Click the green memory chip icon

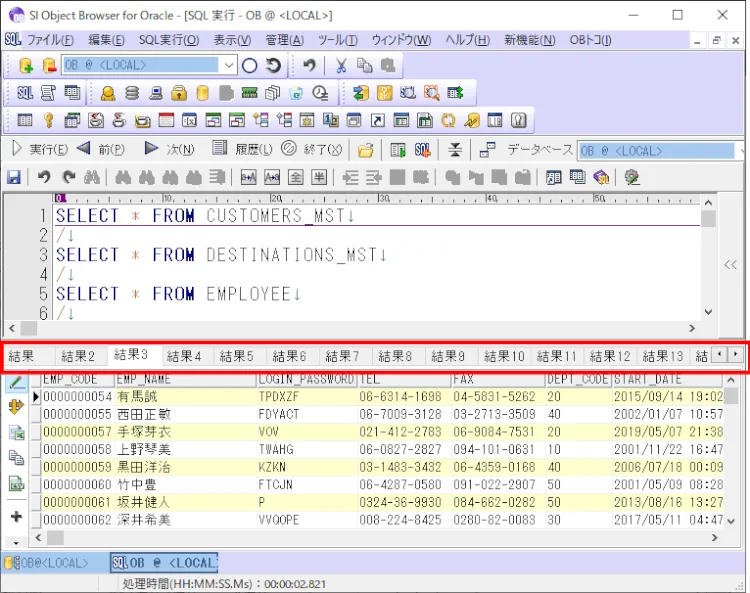[249, 93]
